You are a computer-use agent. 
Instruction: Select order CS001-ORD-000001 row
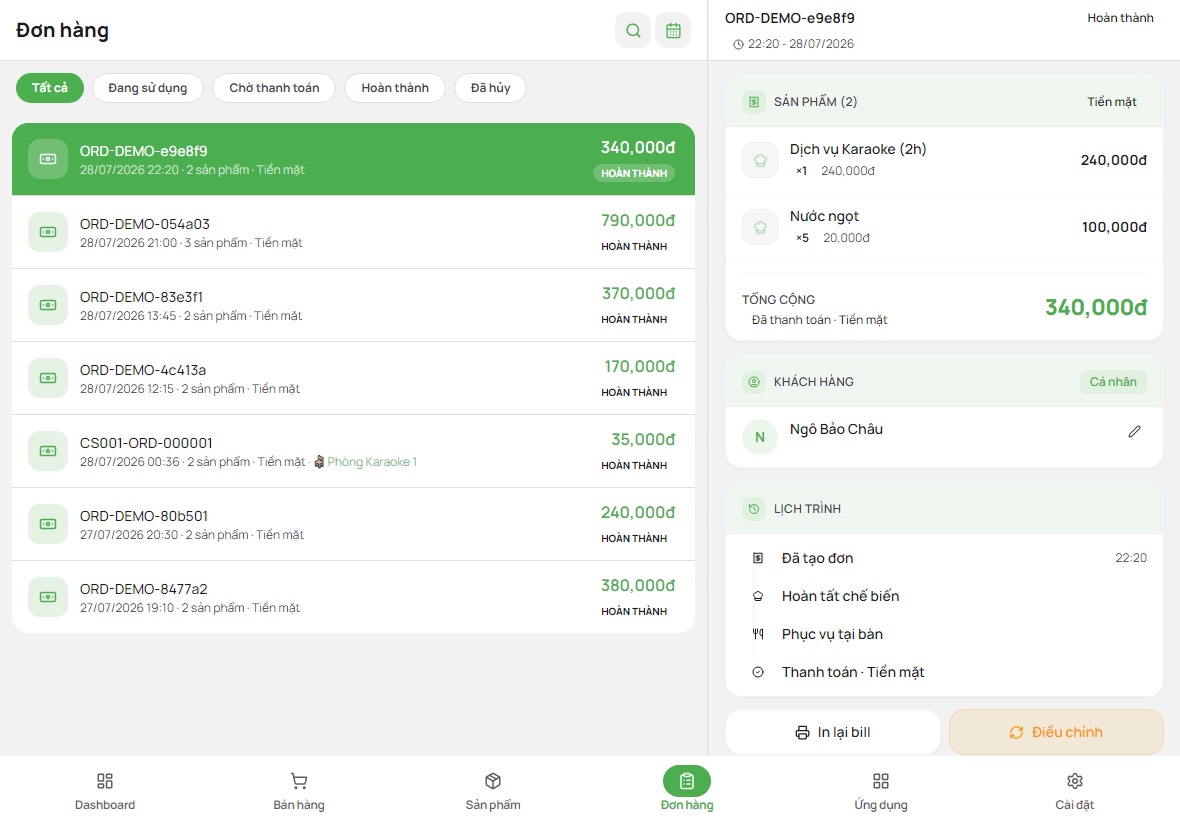(x=353, y=451)
